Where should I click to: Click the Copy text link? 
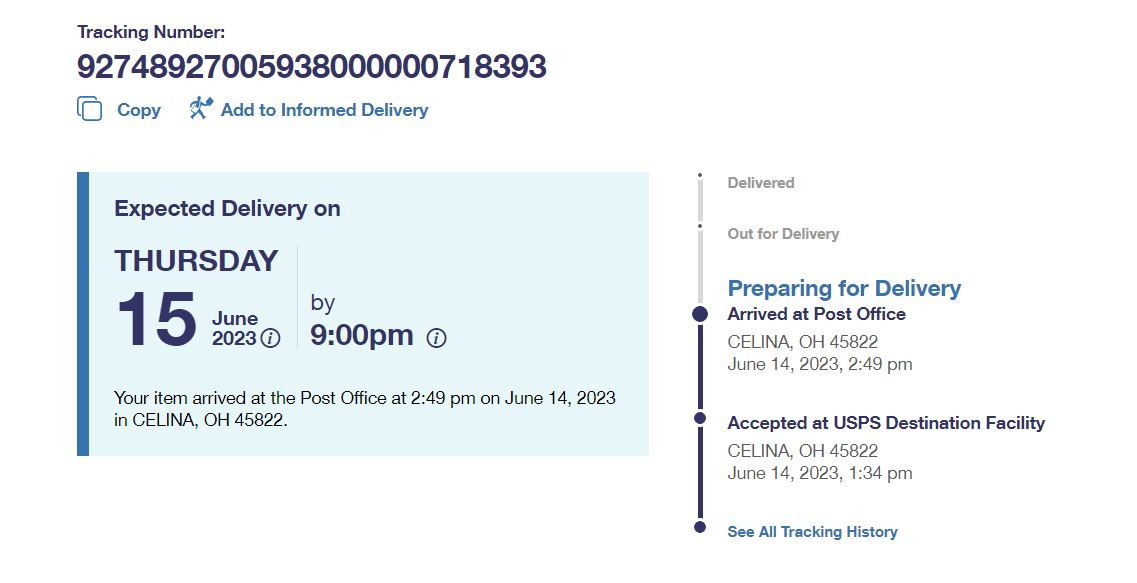tap(138, 110)
